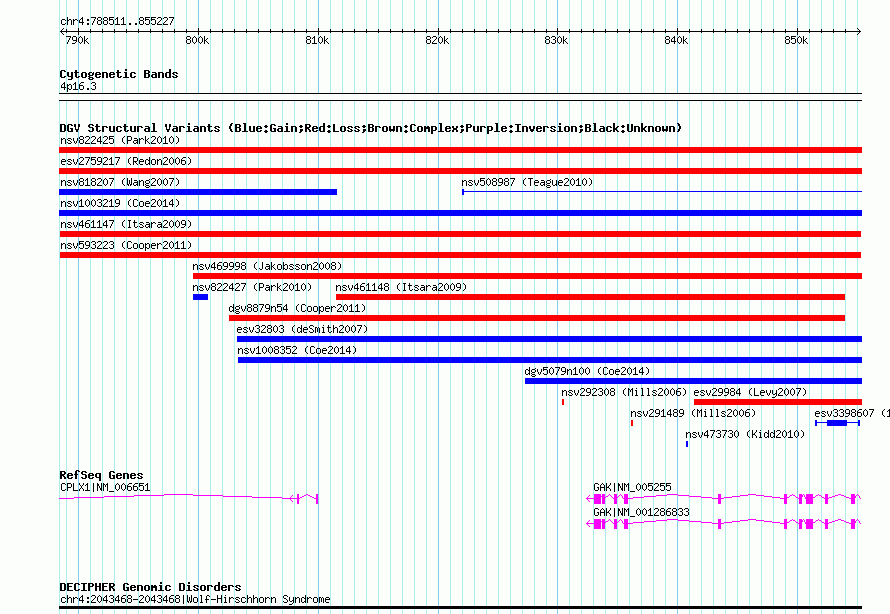The image size is (890, 614).
Task: Click the dgv8879n54 (Cooper2011) variant label
Action: click(297, 308)
